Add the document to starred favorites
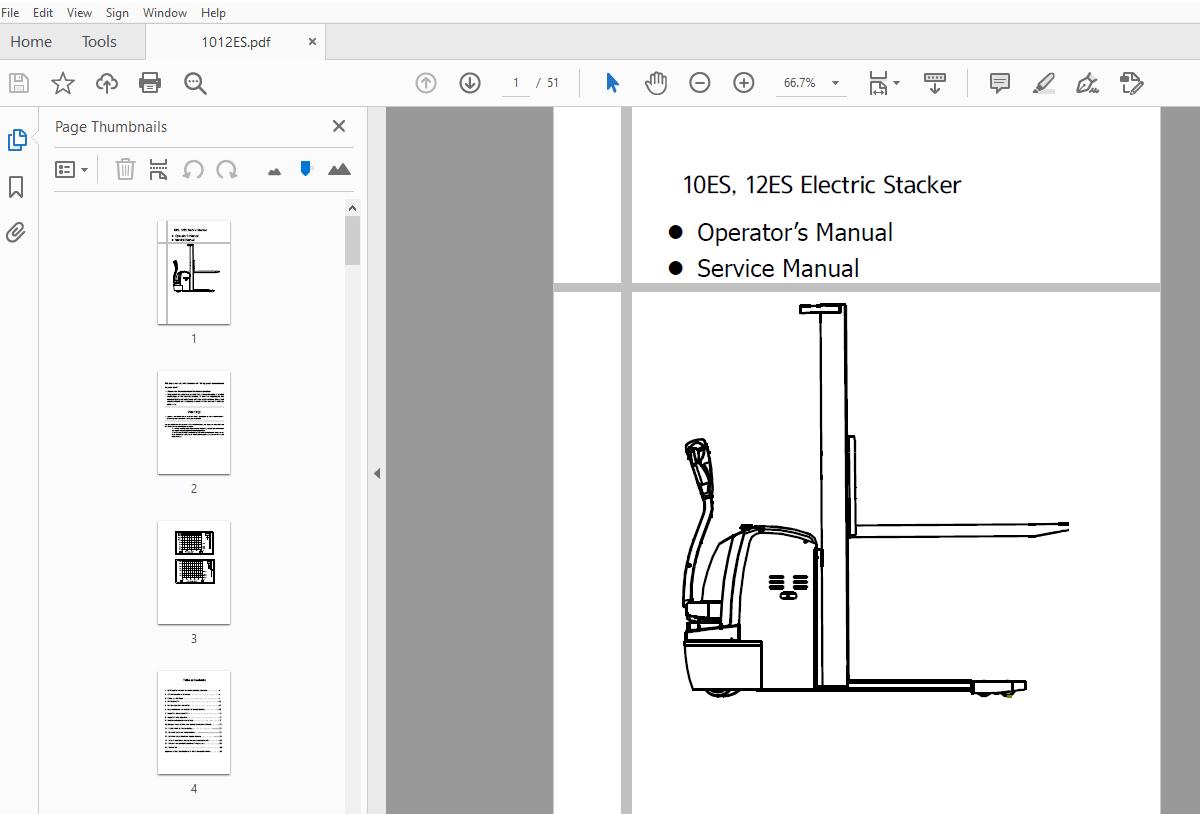 point(63,83)
